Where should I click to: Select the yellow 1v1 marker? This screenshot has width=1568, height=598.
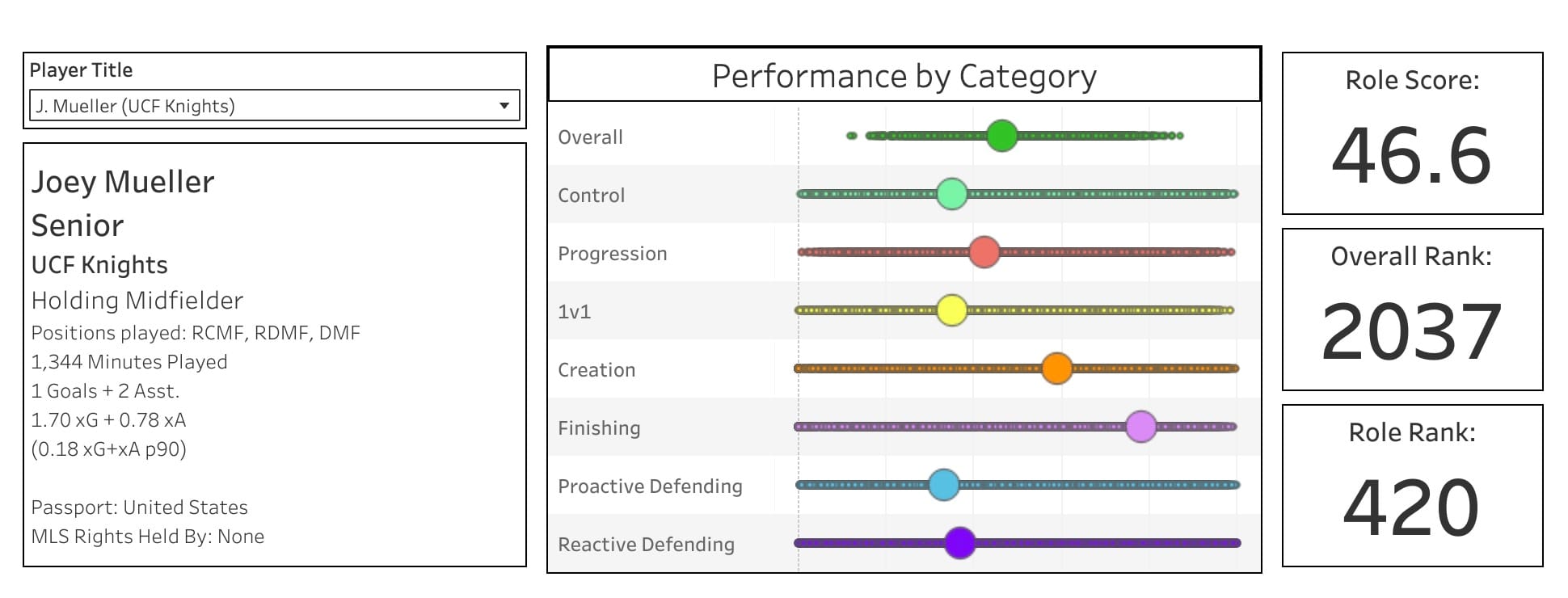pyautogui.click(x=952, y=310)
